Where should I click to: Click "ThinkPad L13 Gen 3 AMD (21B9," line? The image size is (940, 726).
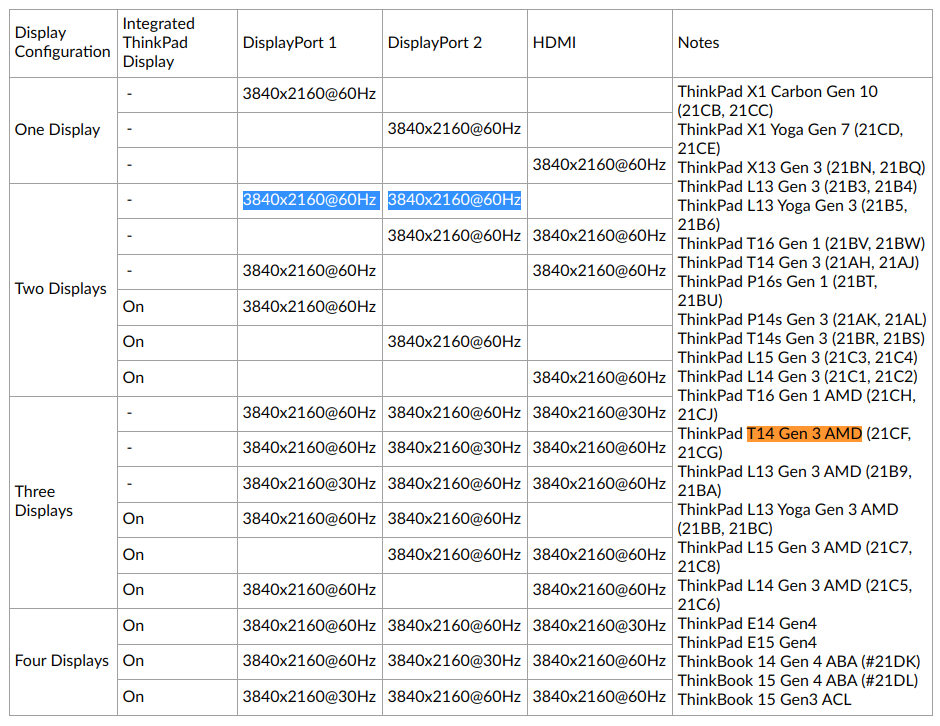pyautogui.click(x=795, y=472)
